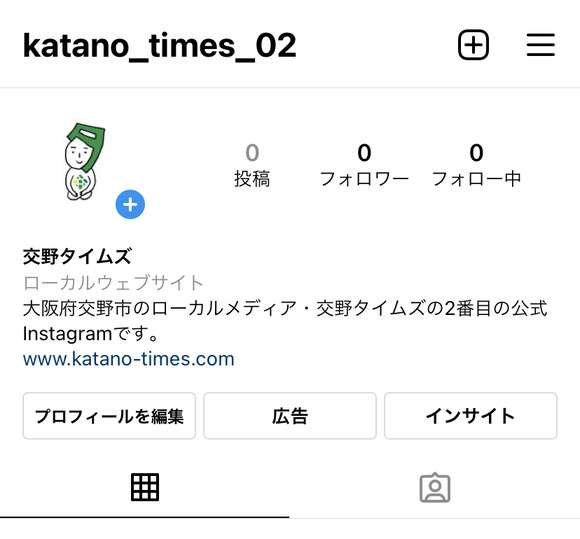
Task: Click the 広告 button
Action: pos(290,416)
